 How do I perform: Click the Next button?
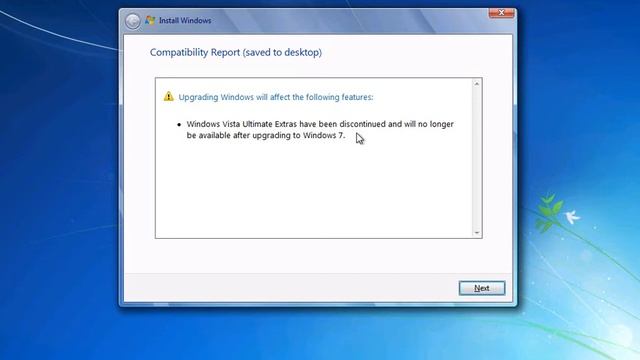point(482,288)
